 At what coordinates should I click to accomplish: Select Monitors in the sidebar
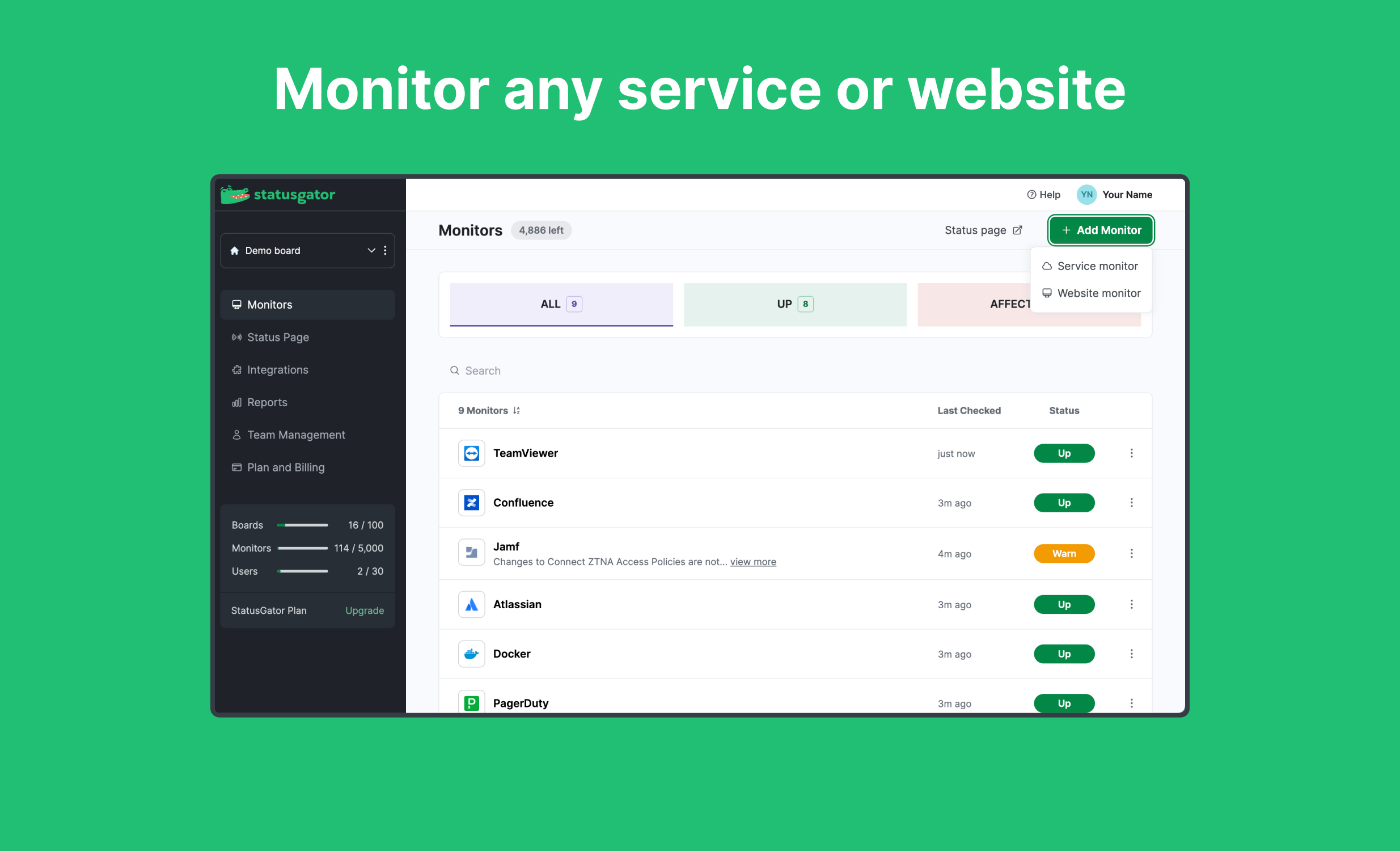click(x=269, y=304)
